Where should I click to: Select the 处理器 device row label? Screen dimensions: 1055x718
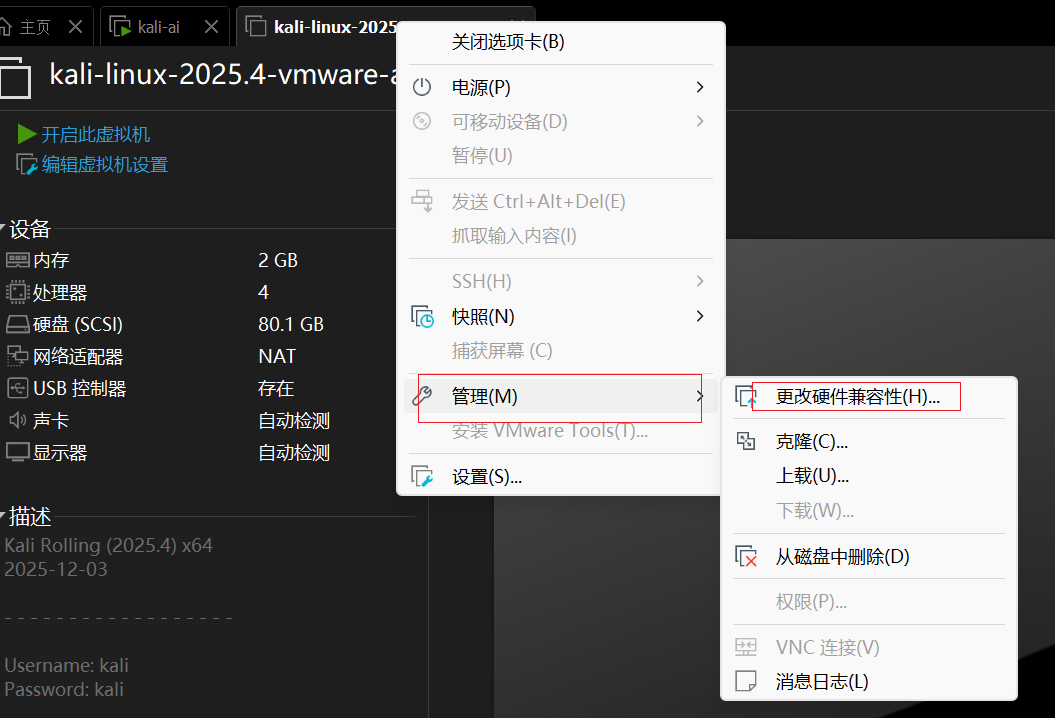[x=60, y=293]
